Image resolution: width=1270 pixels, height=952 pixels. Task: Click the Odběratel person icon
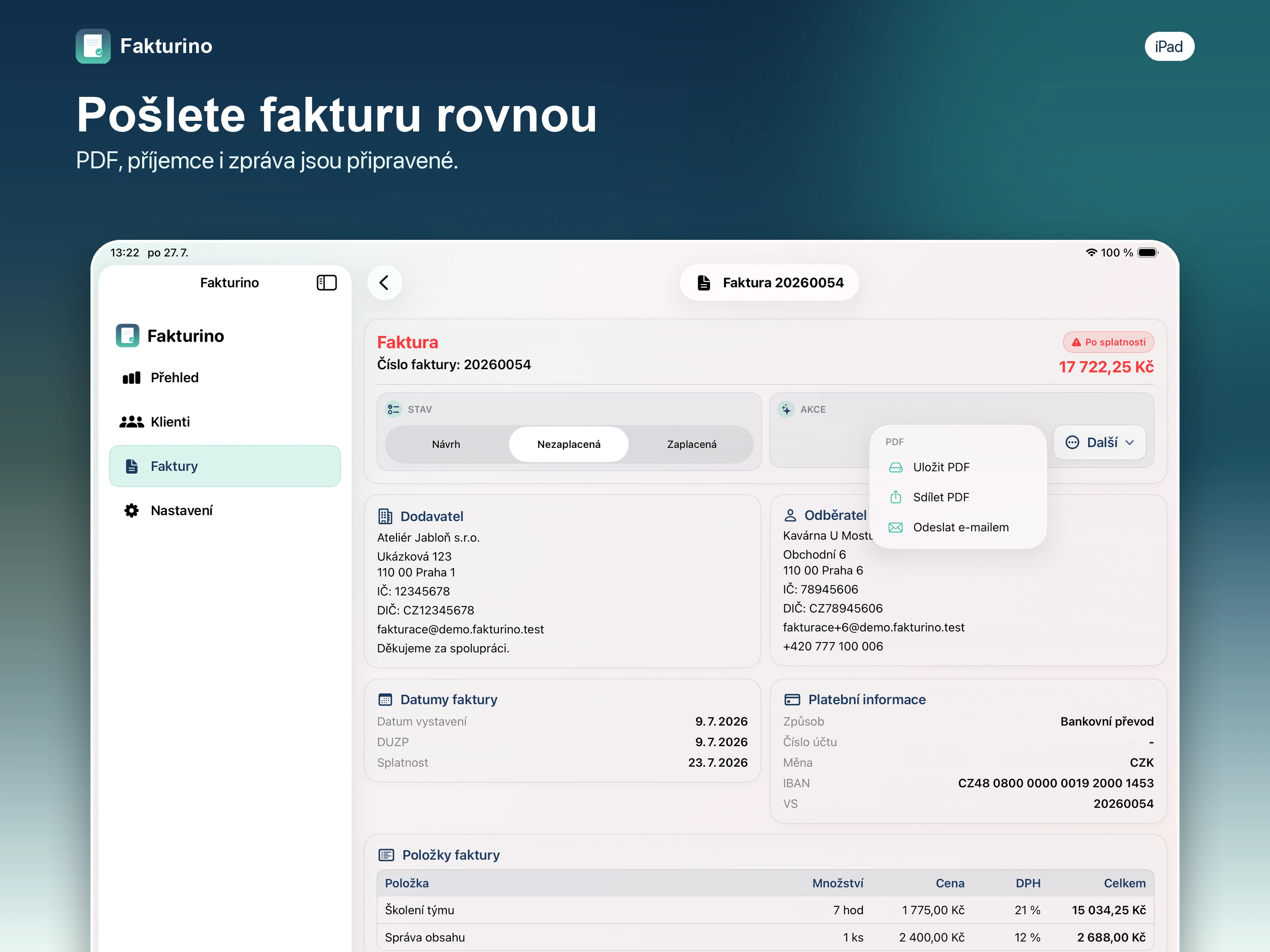(790, 515)
